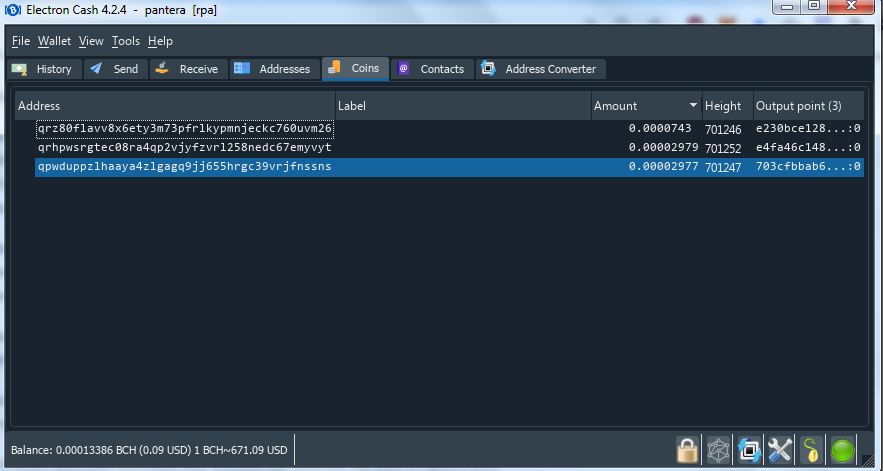Click the Amount column sort arrow
The width and height of the screenshot is (883, 471).
693,106
